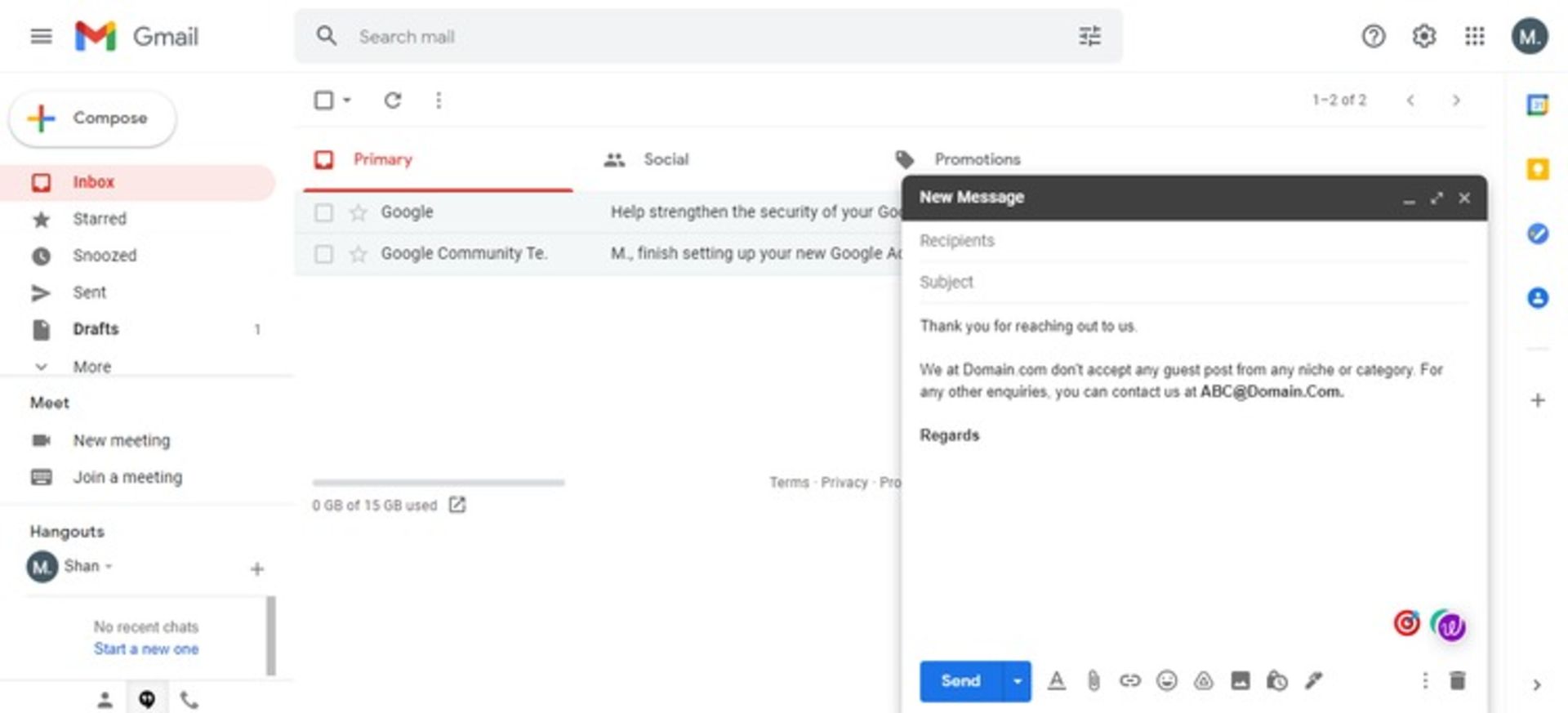1568x713 pixels.
Task: Refresh the inbox list
Action: point(393,100)
